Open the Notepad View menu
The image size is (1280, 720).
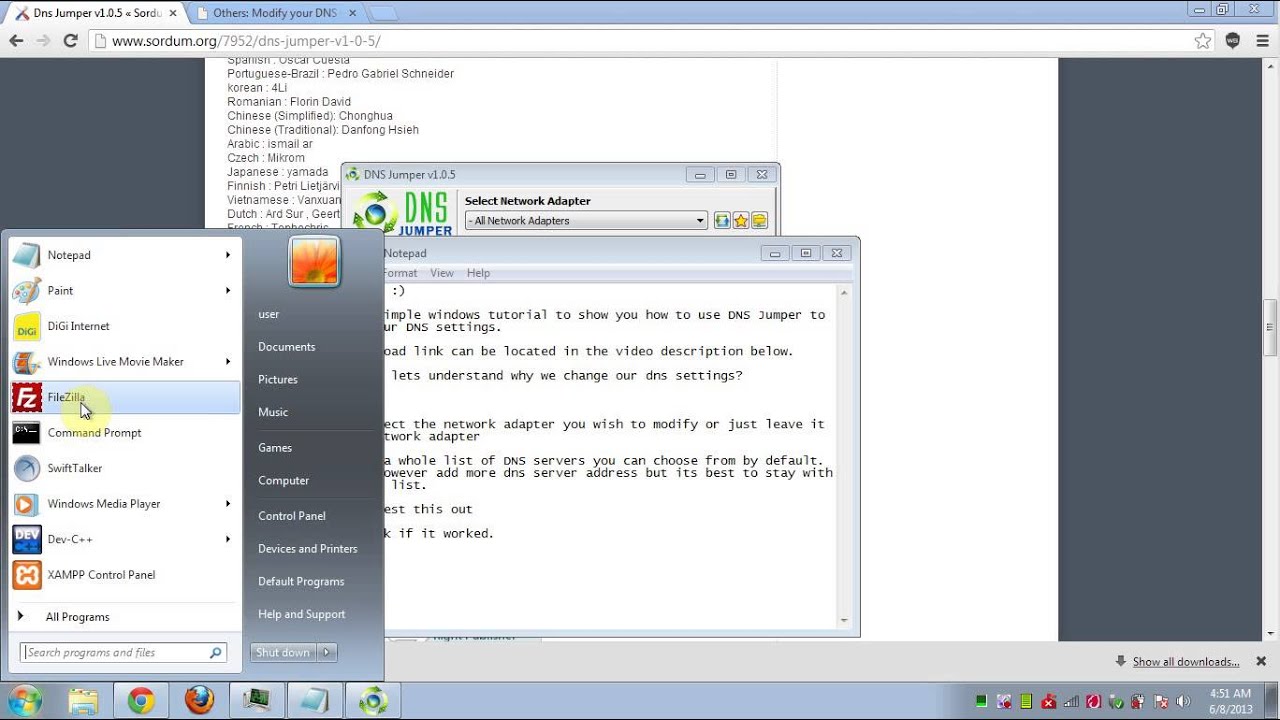pos(442,273)
